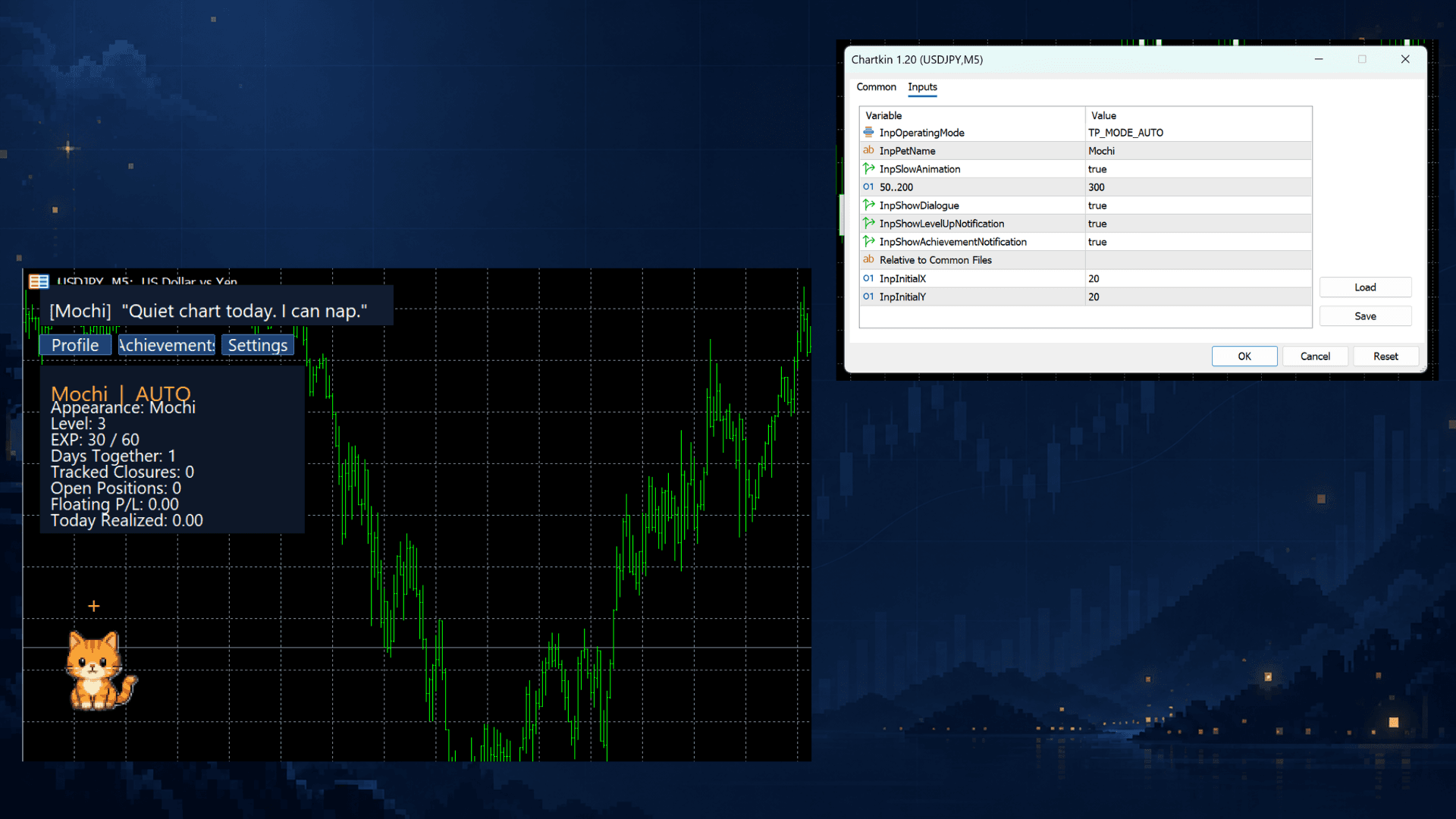The width and height of the screenshot is (1456, 819).
Task: Edit the 300 value cell
Action: (x=1198, y=187)
